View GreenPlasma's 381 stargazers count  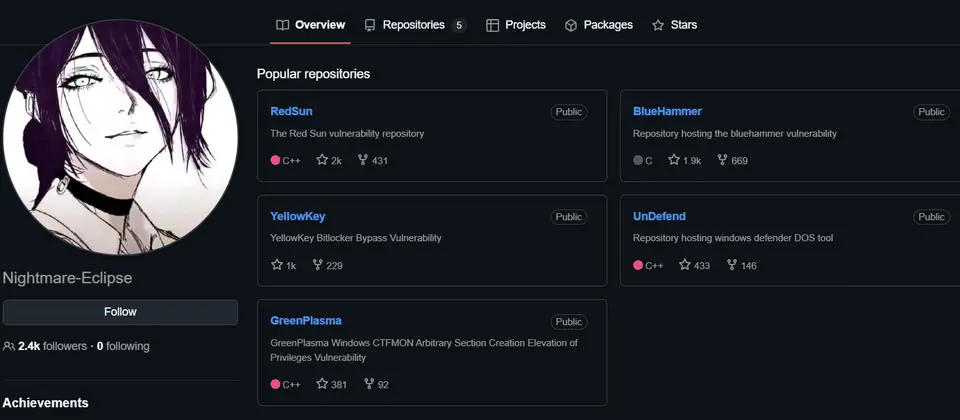pos(339,385)
